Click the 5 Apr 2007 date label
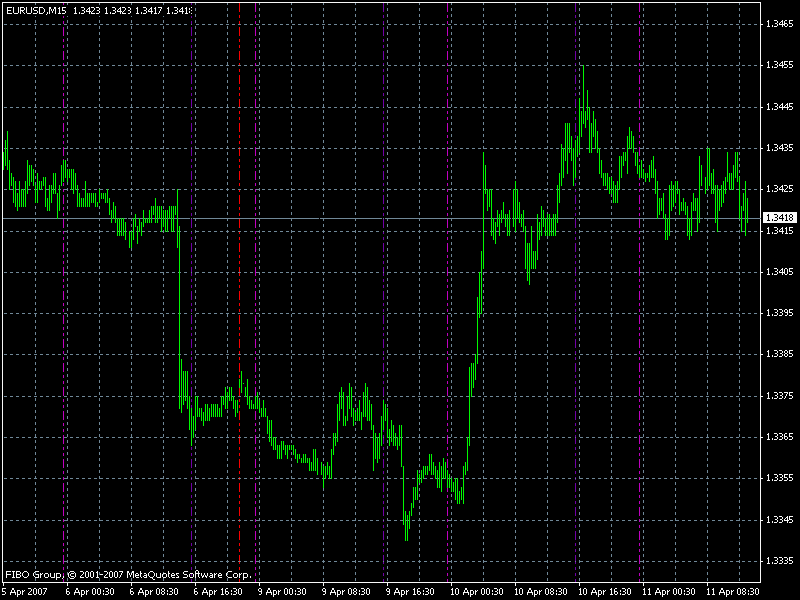The width and height of the screenshot is (800, 600). [x=24, y=592]
